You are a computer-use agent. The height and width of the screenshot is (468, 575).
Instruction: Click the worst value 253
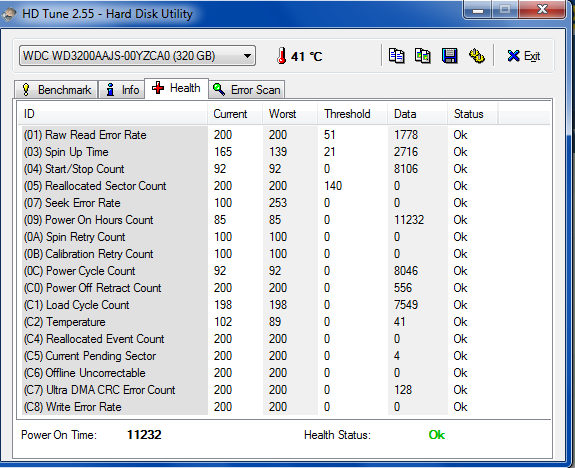[x=278, y=203]
